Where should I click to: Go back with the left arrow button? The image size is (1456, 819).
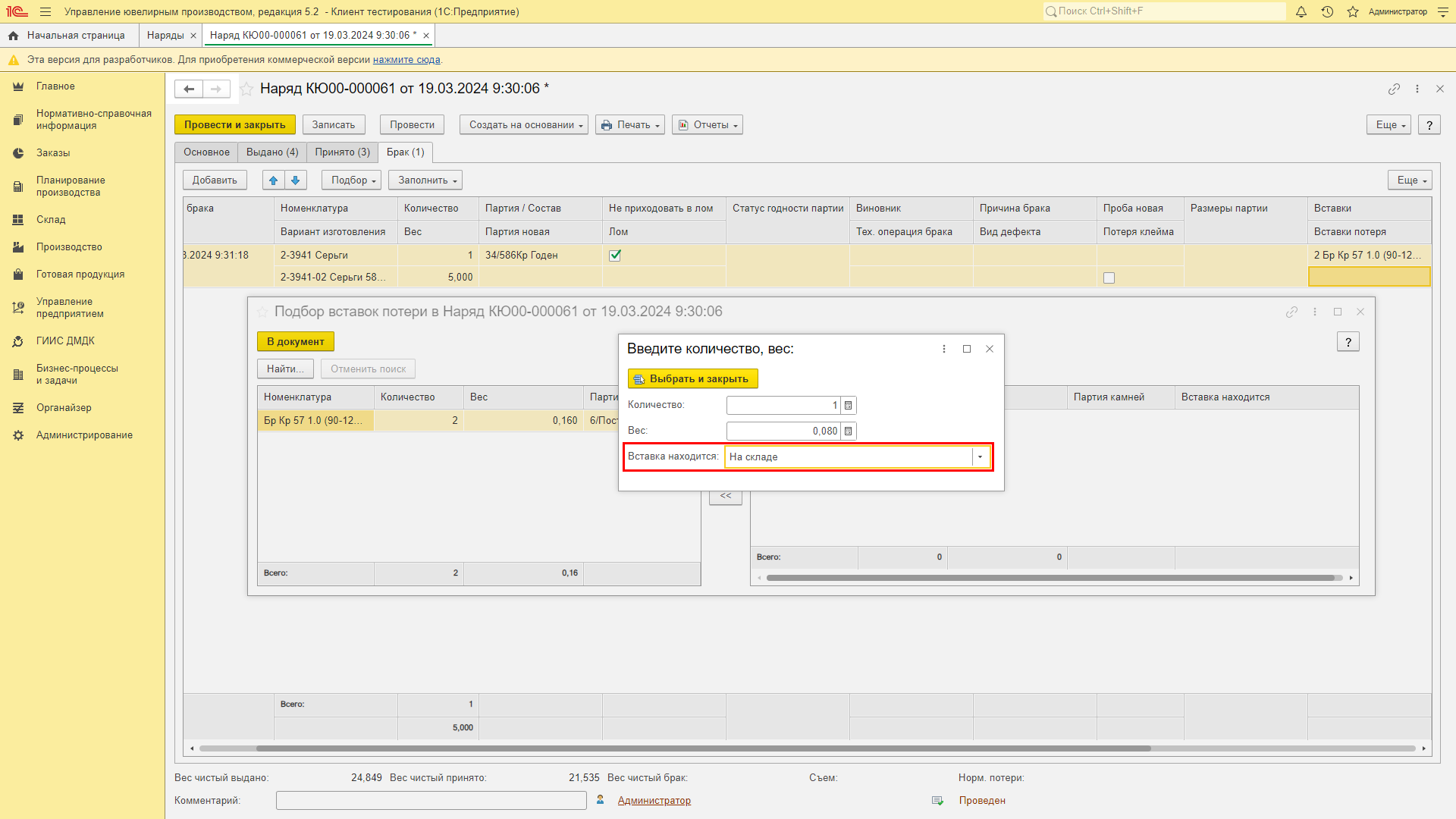click(189, 89)
